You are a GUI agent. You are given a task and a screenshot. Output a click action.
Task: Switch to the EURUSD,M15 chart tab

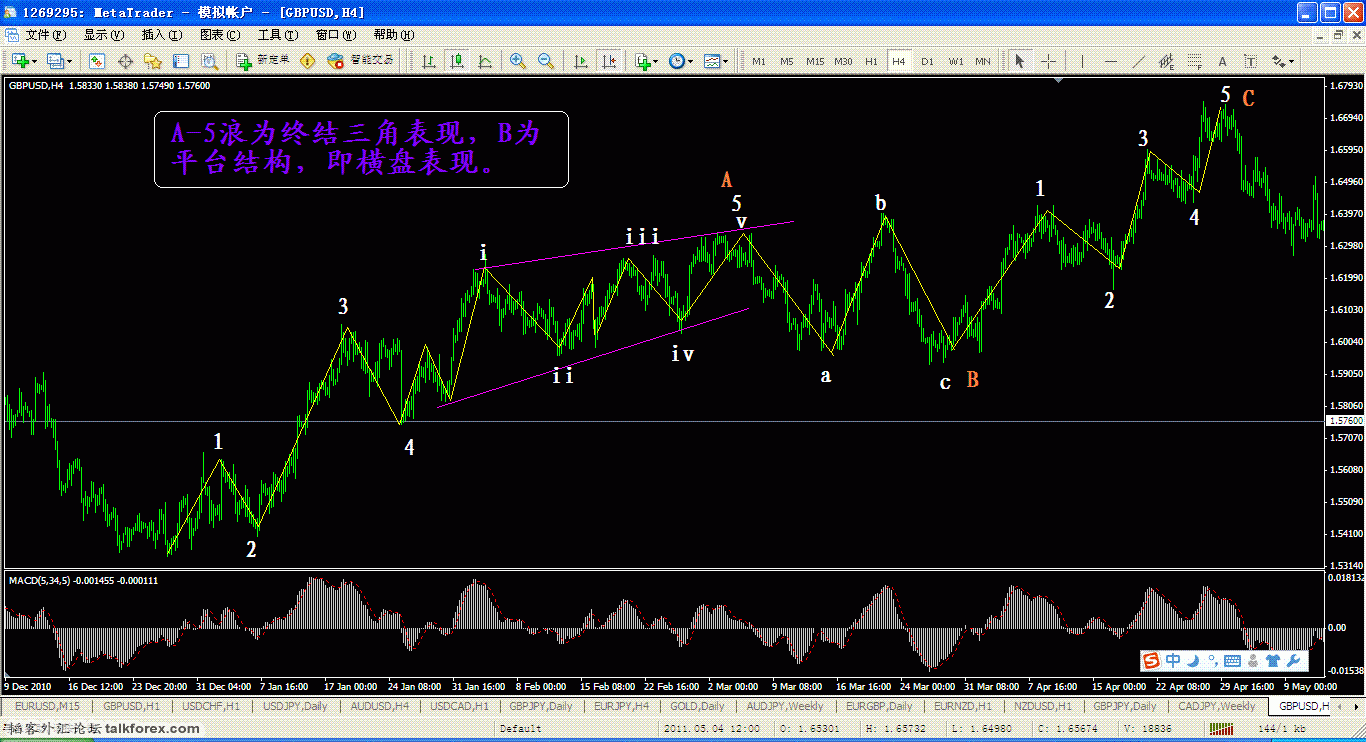click(x=45, y=707)
